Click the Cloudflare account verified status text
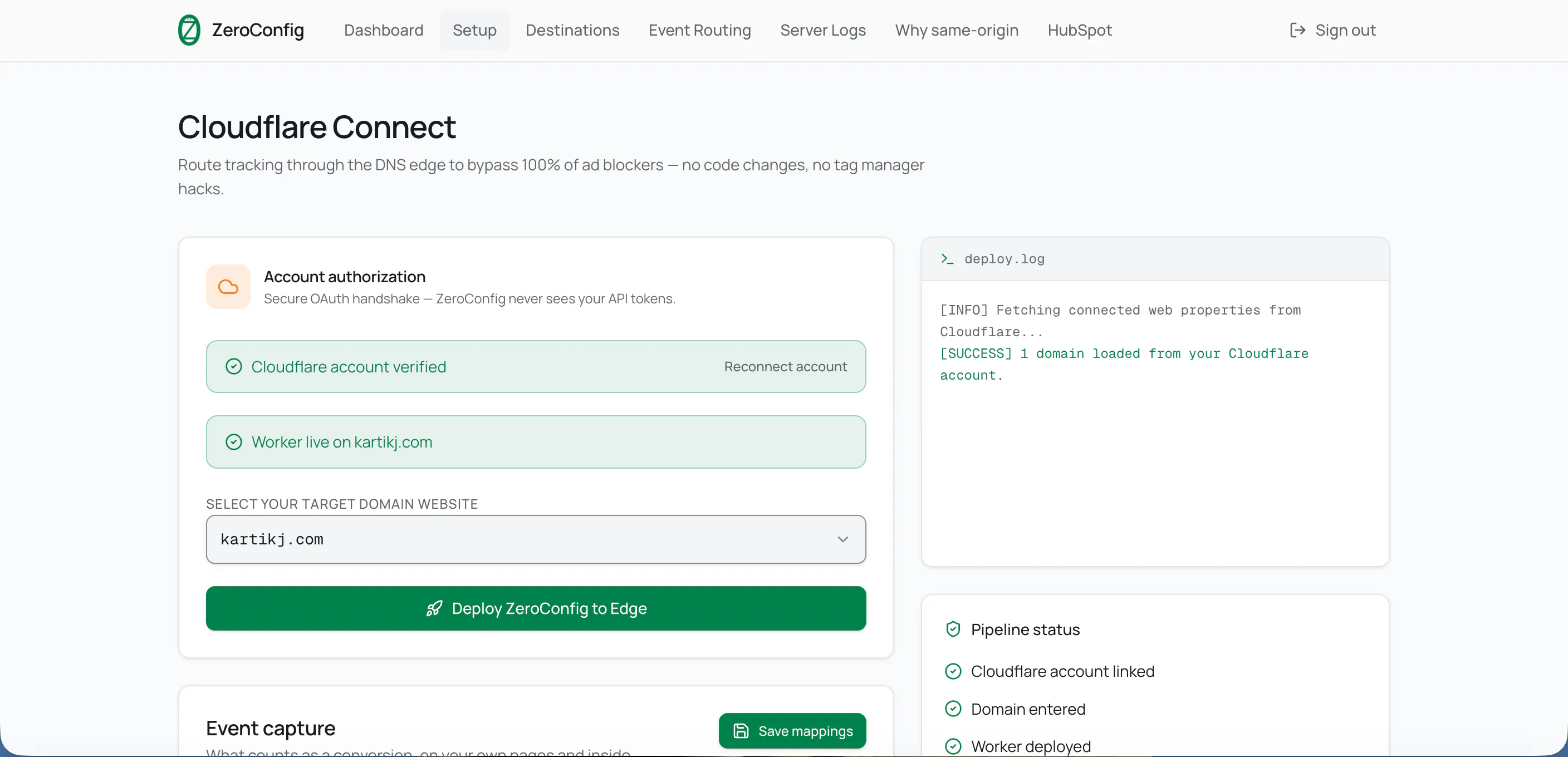 point(349,366)
